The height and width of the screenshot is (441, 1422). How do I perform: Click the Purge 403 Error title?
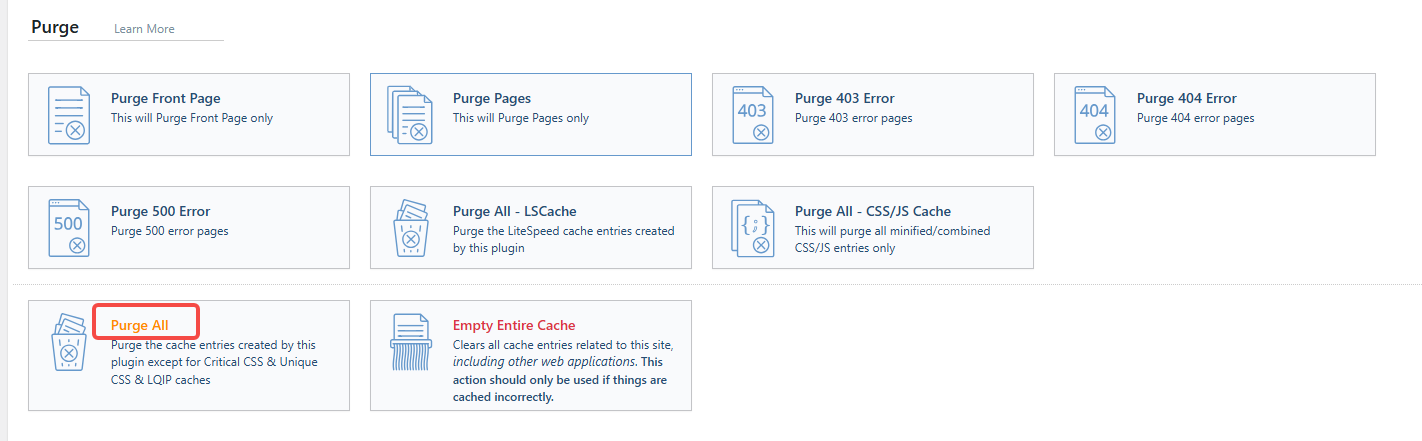click(x=844, y=99)
